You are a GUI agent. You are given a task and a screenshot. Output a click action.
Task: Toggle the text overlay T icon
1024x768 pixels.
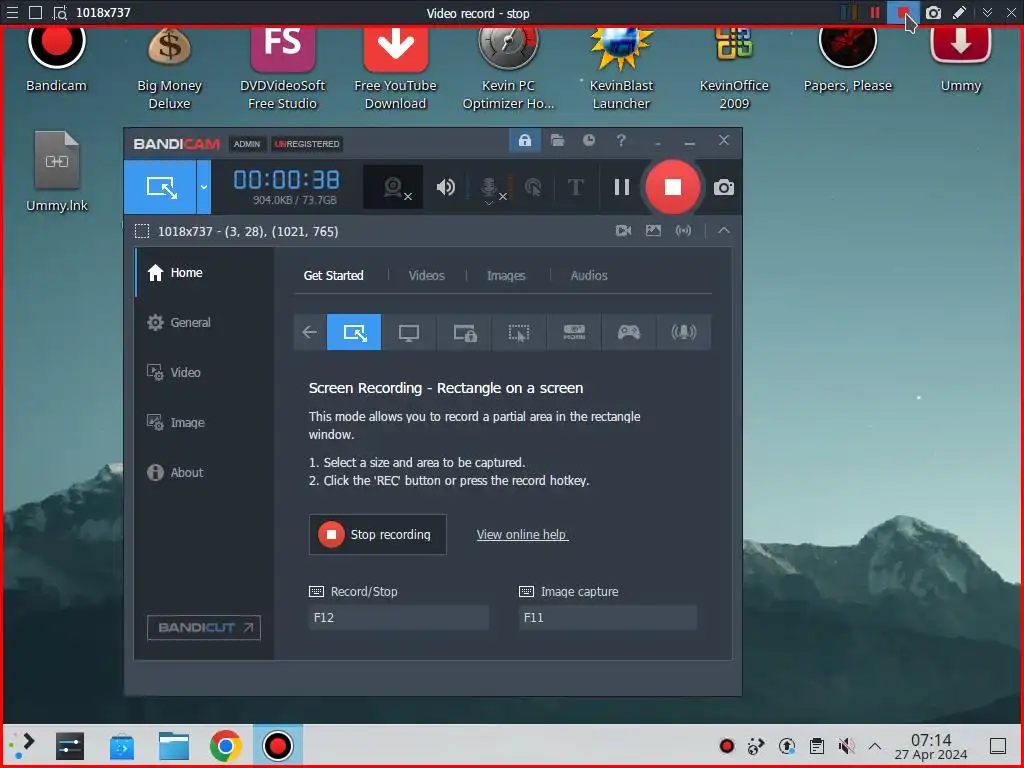pos(575,188)
